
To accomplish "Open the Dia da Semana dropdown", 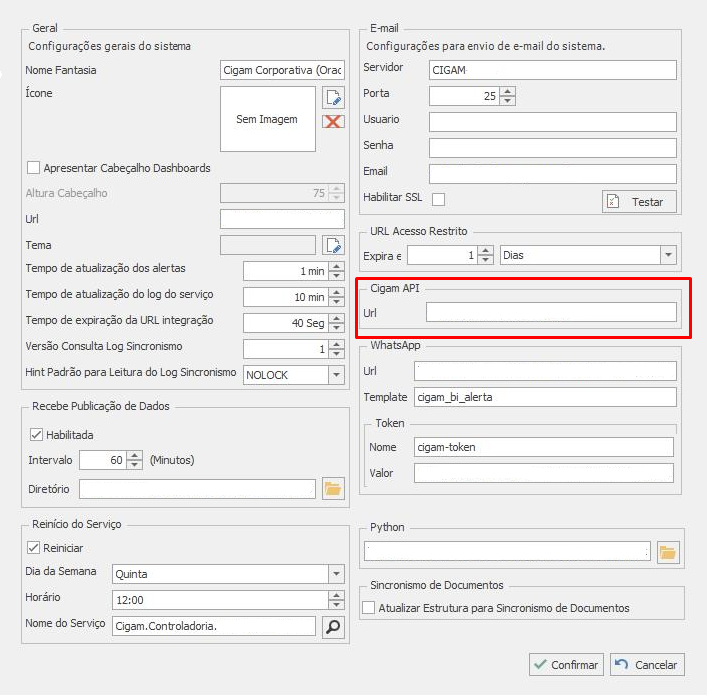I will click(336, 574).
